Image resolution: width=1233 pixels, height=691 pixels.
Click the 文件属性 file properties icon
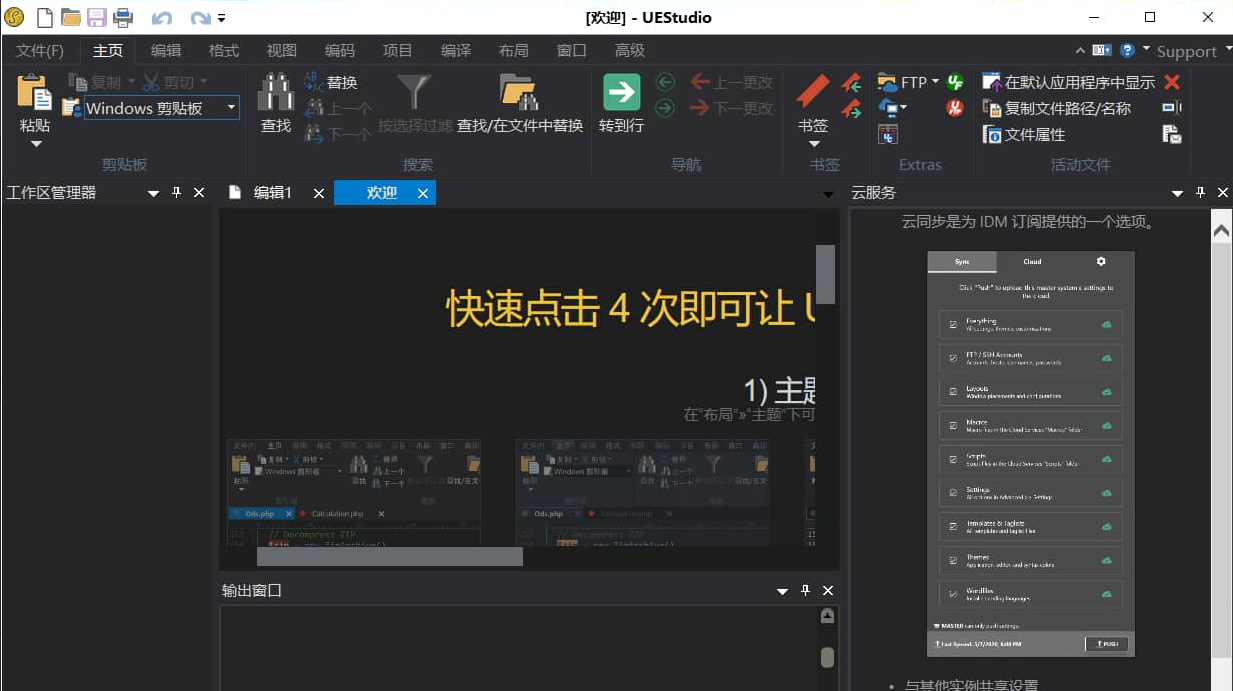click(x=992, y=134)
